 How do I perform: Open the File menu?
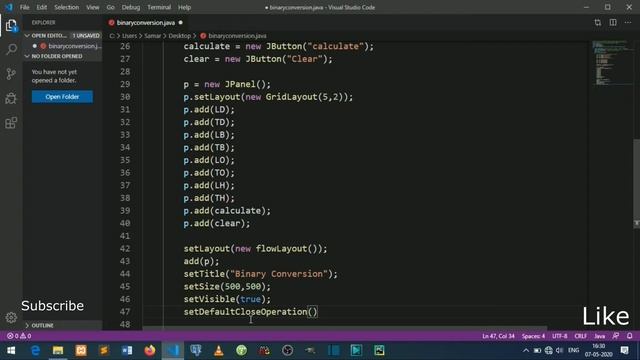pos(24,7)
